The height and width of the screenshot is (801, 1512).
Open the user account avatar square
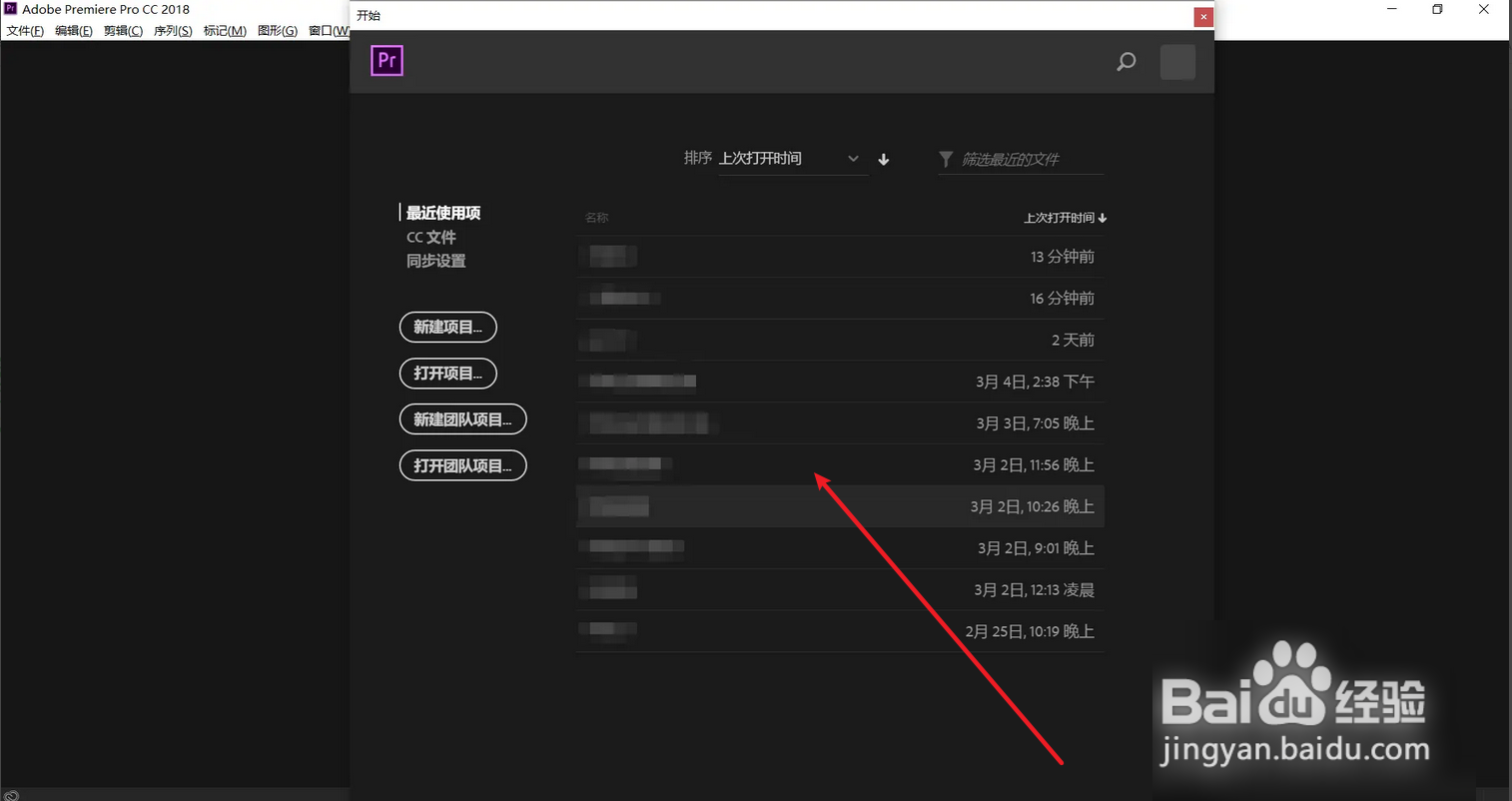[x=1177, y=62]
